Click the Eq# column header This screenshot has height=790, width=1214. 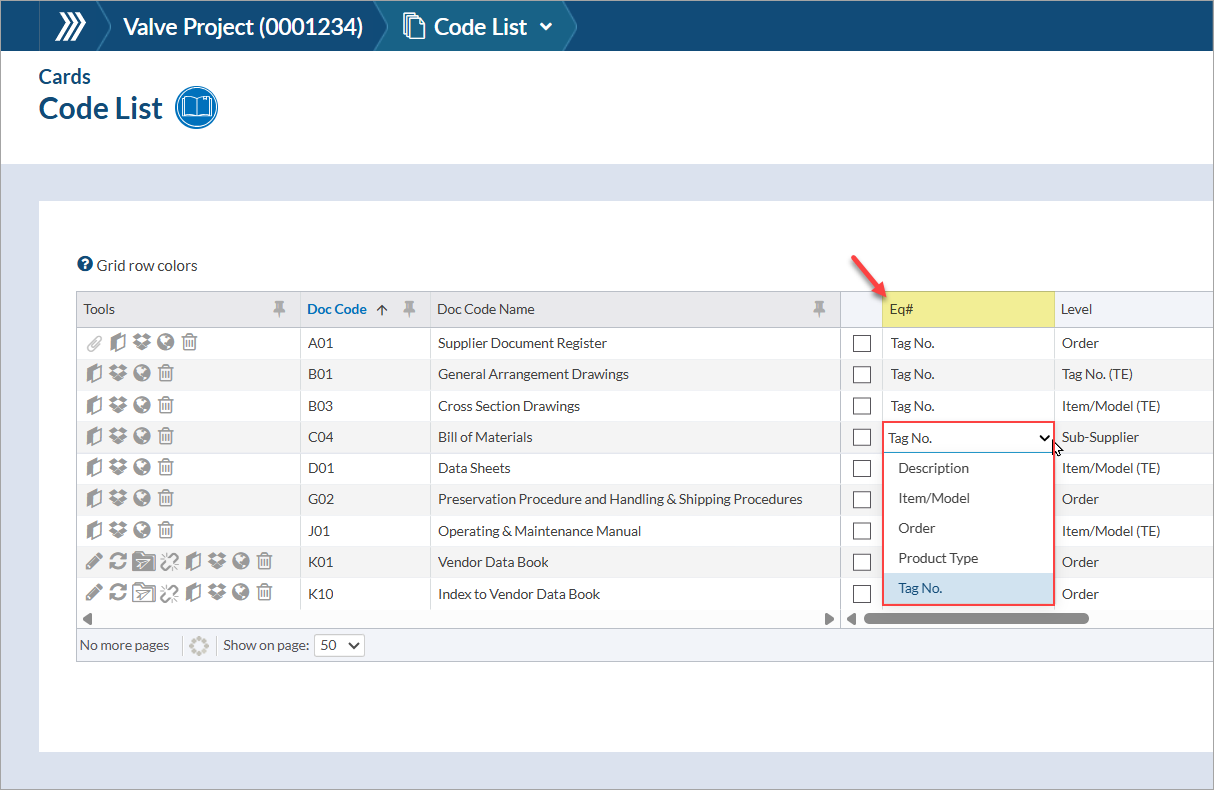(x=968, y=309)
